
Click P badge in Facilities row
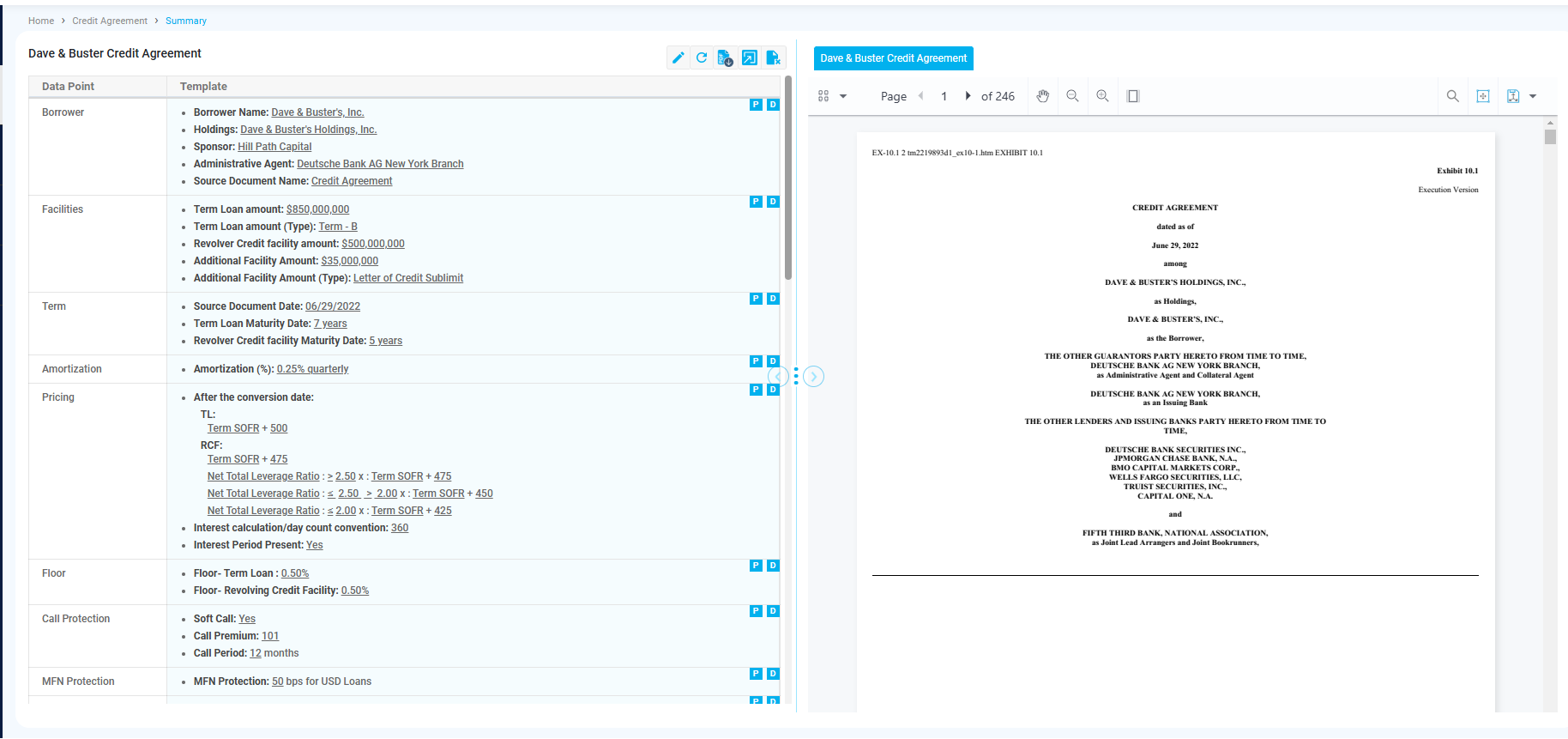756,202
